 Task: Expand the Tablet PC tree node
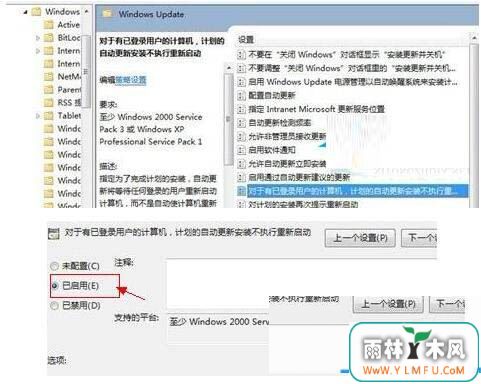38,116
